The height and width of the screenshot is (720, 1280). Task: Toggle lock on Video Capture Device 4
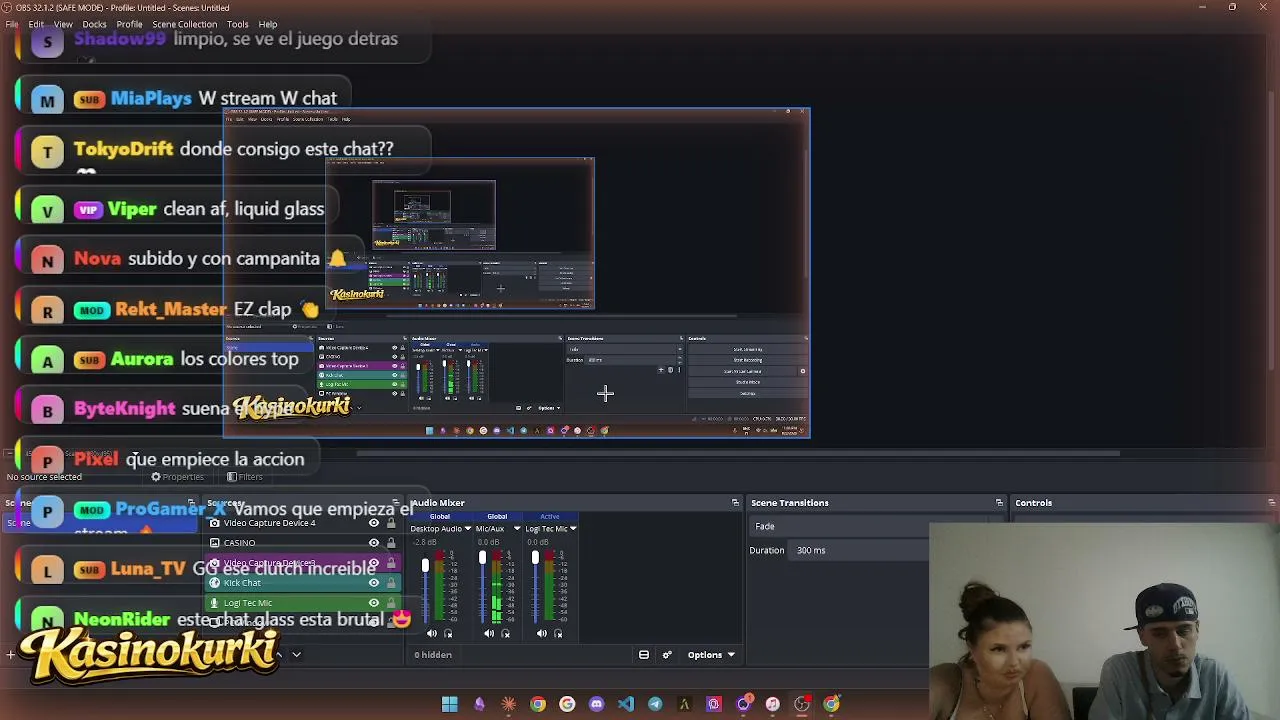[391, 523]
